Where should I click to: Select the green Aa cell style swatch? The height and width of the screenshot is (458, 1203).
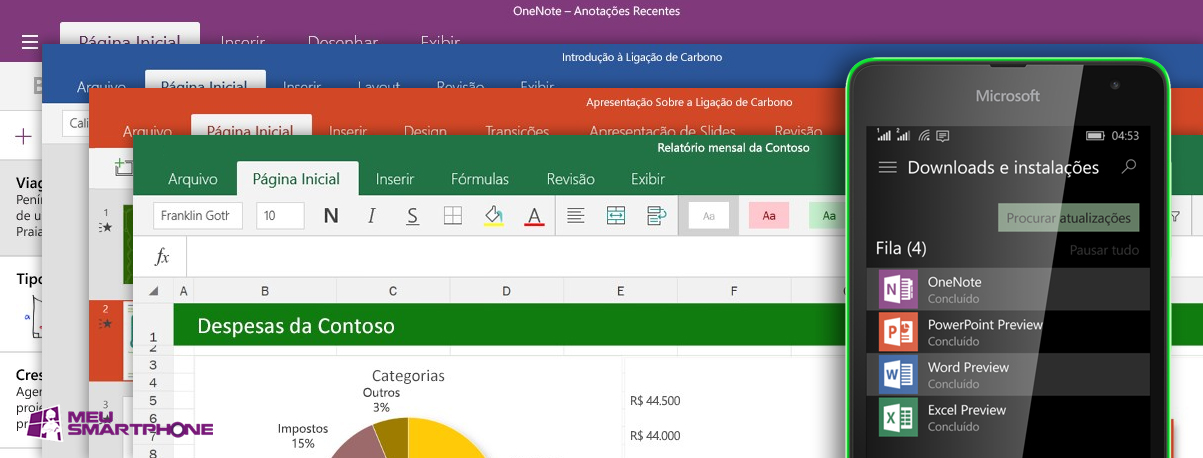tap(829, 215)
